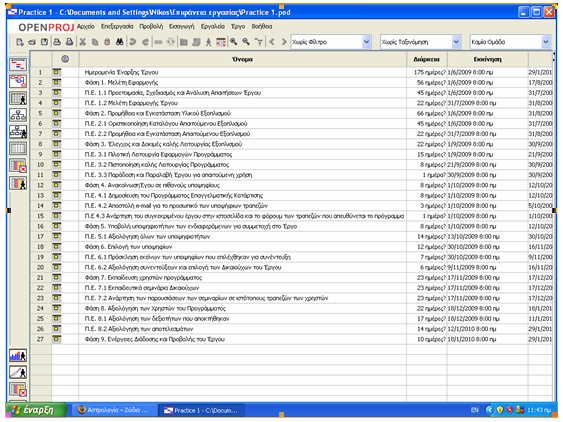The image size is (563, 422).
Task: Click the Windows 'έναρξη' Start button
Action: pyautogui.click(x=36, y=410)
